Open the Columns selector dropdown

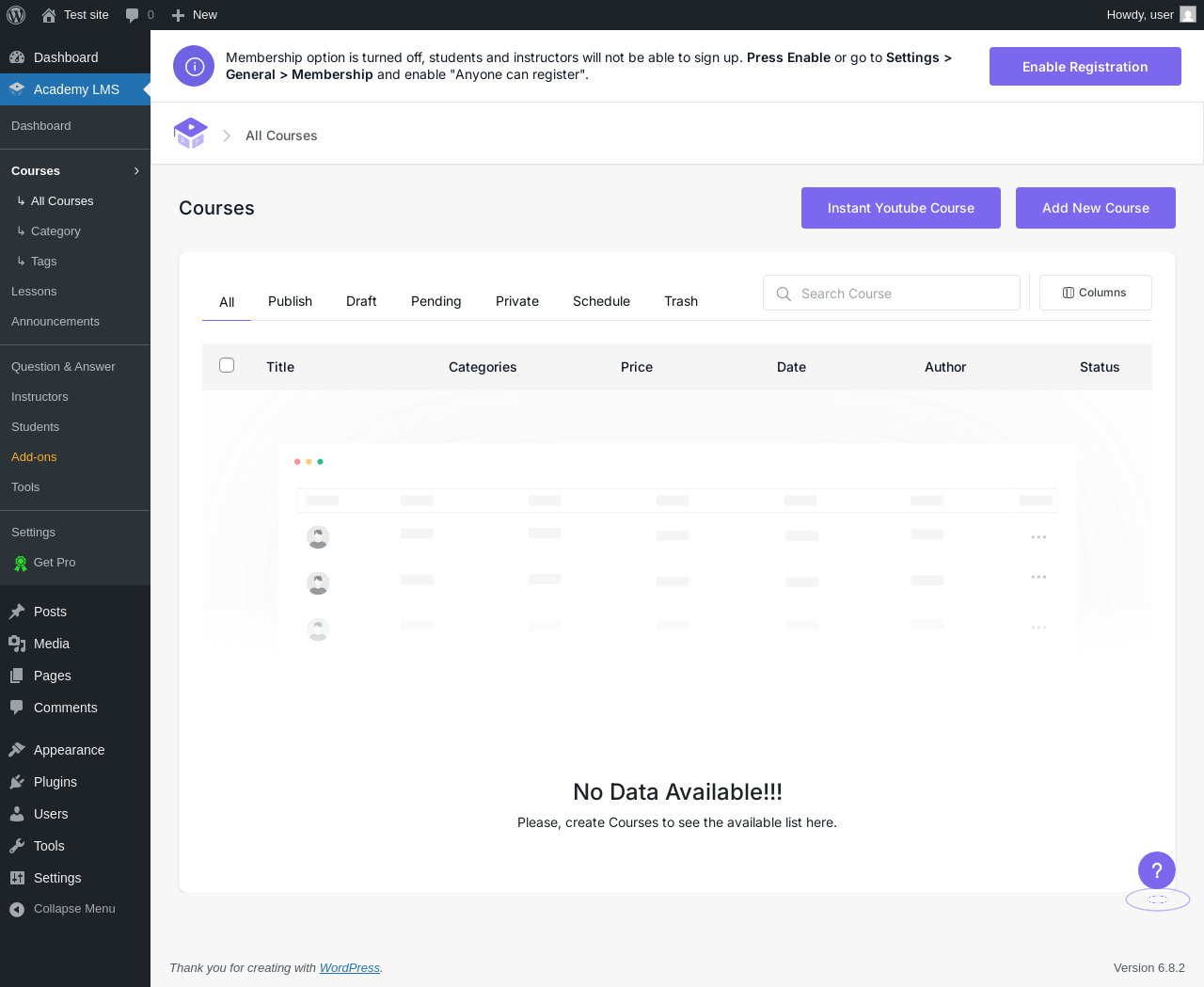coord(1096,293)
